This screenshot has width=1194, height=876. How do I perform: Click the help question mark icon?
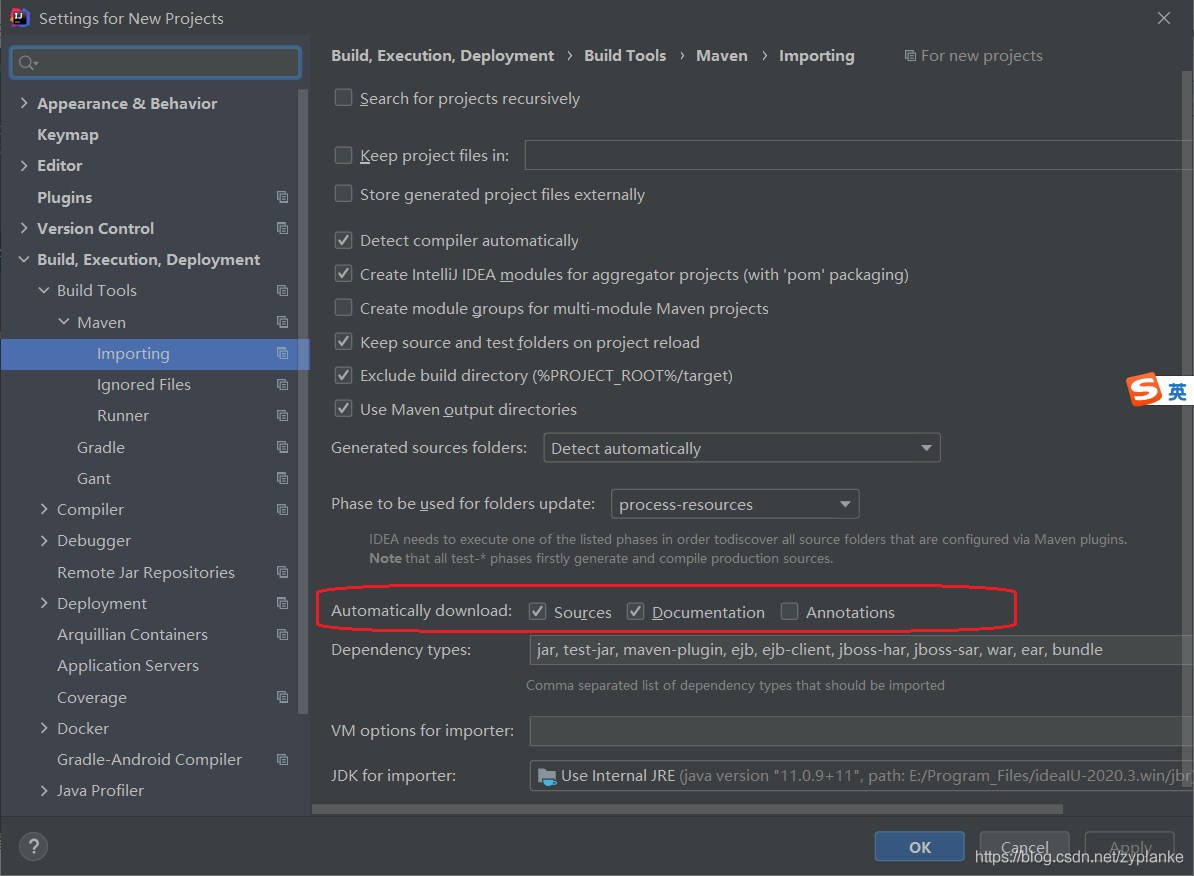[33, 846]
